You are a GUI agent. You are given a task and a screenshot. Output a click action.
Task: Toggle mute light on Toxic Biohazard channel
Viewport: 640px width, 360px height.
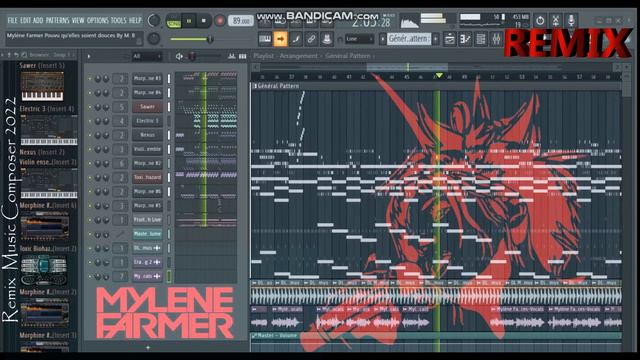[90, 177]
